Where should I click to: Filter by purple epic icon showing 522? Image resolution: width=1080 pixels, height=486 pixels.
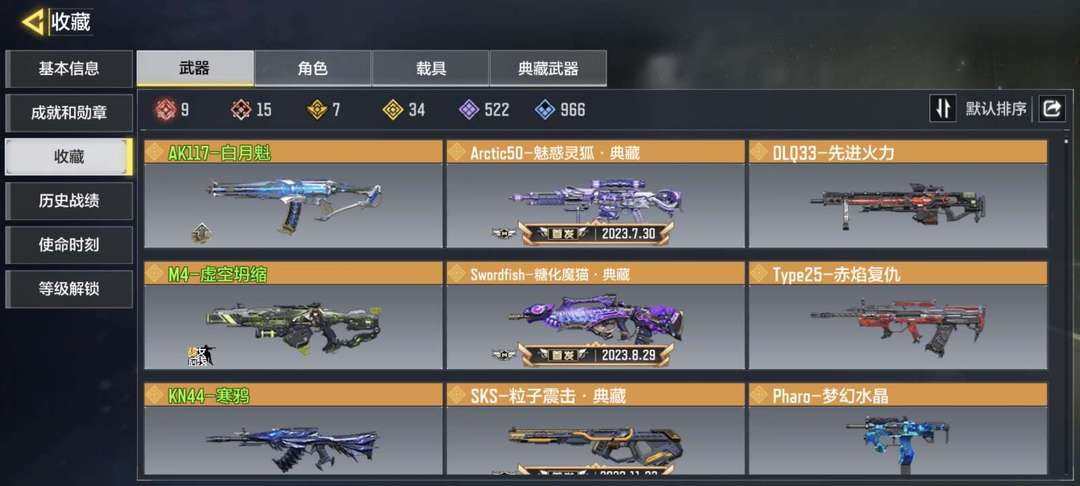coord(469,109)
